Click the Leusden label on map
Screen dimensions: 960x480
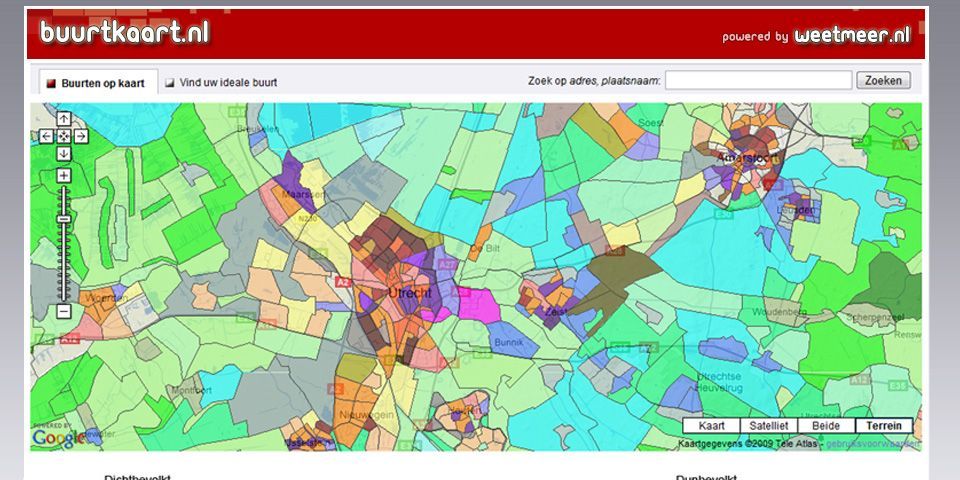tap(796, 211)
